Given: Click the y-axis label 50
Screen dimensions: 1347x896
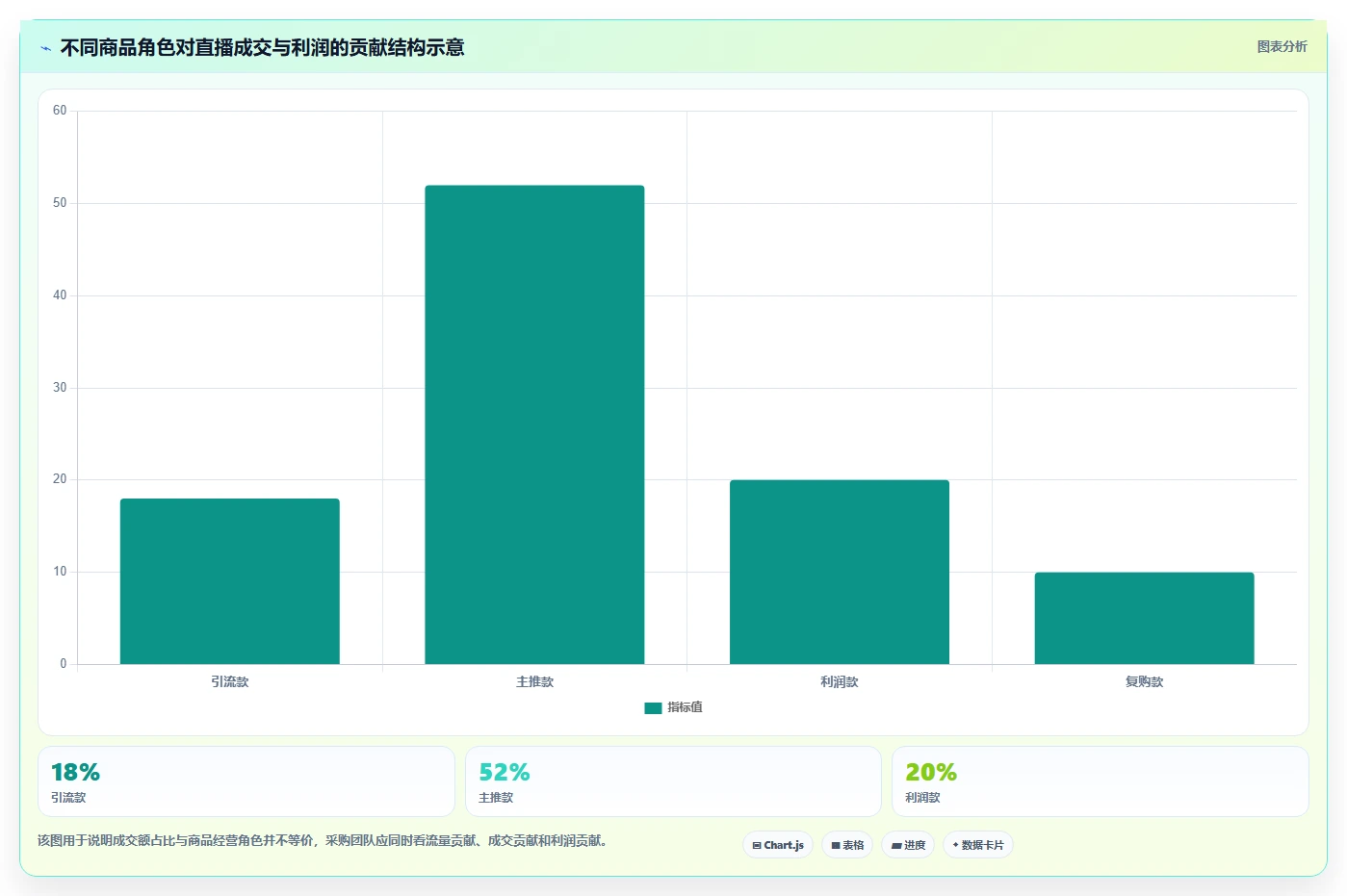Looking at the screenshot, I should click(x=60, y=203).
